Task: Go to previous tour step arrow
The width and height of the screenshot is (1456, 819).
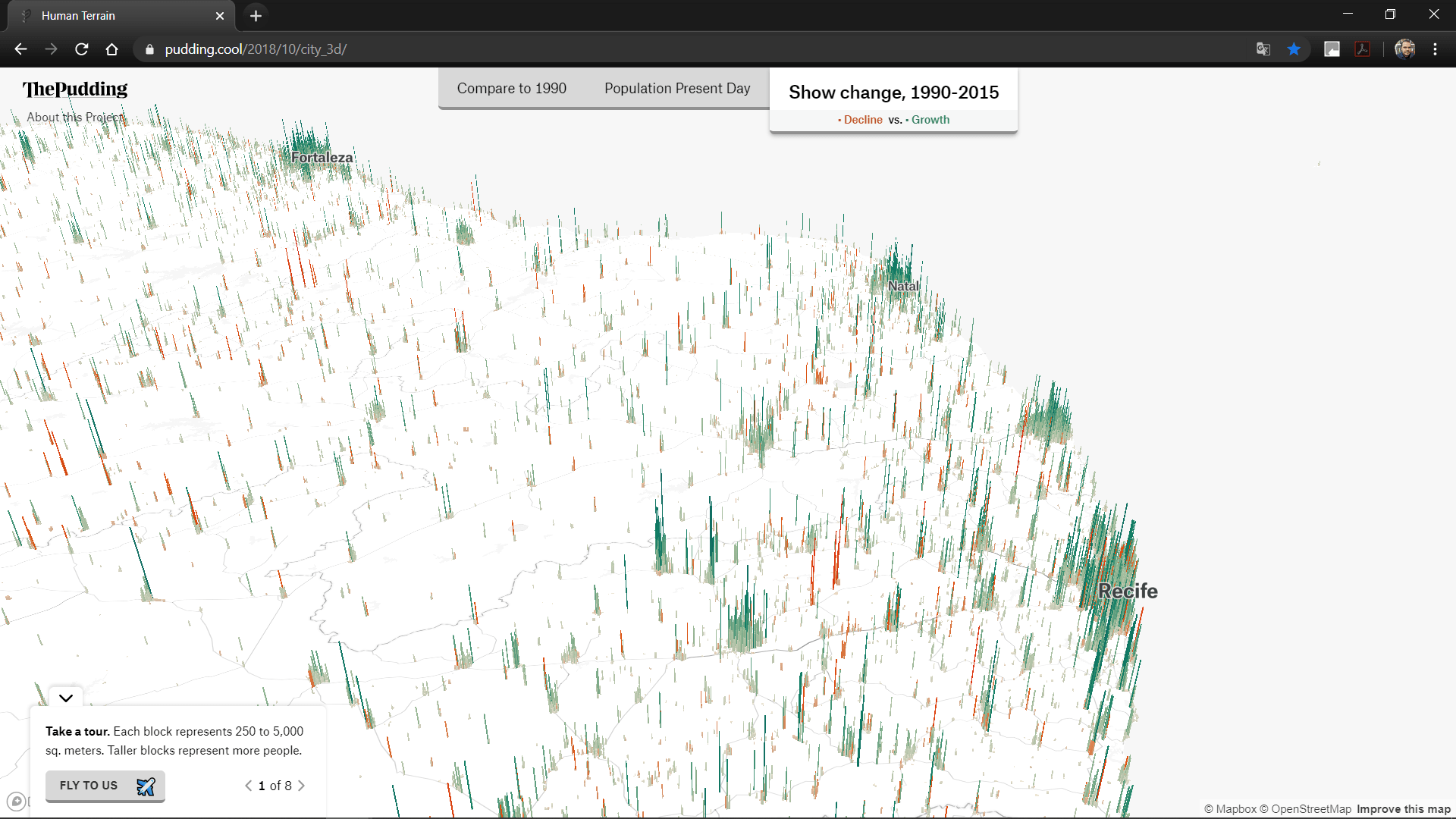Action: [248, 786]
